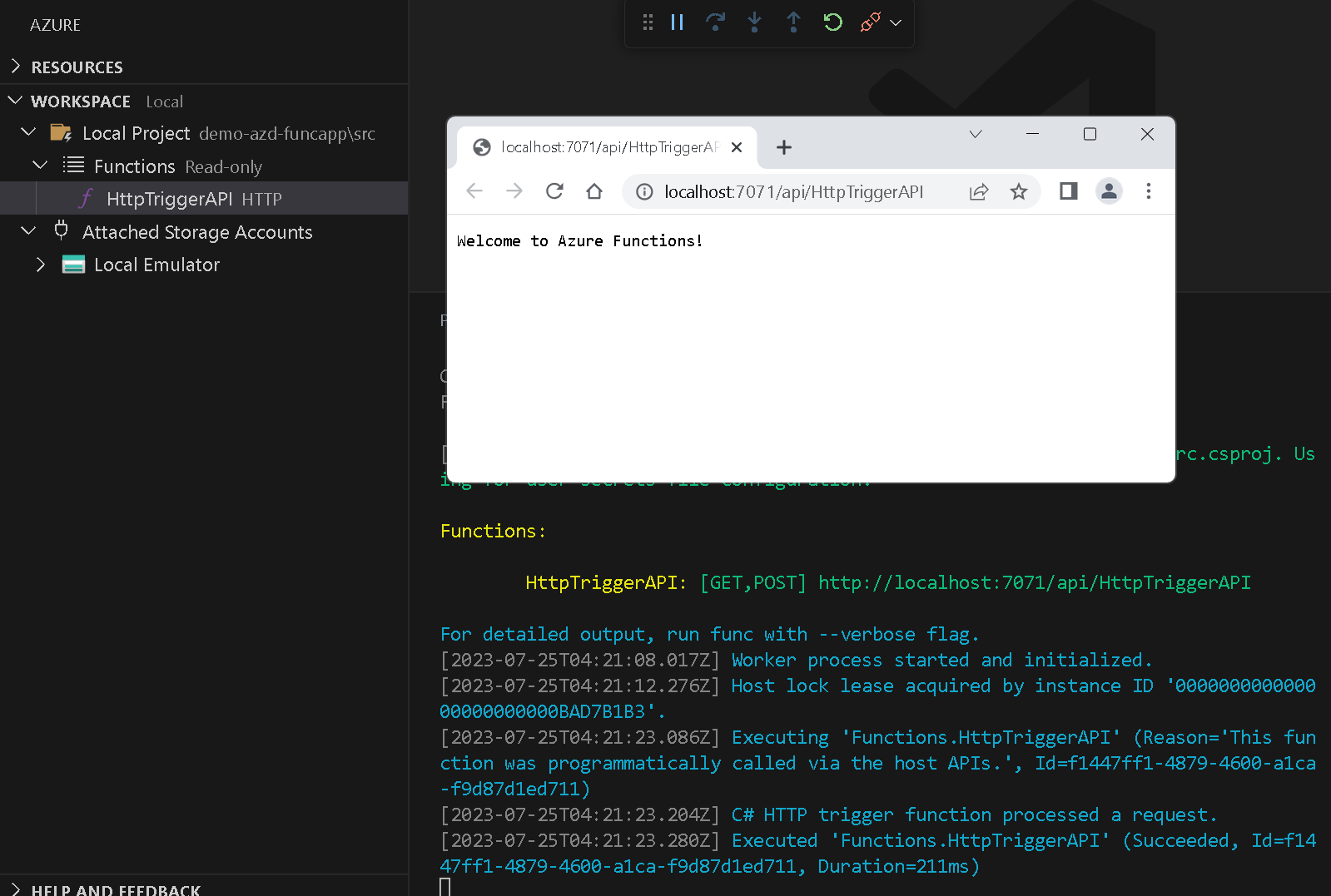This screenshot has height=896, width=1331.
Task: Click the Functions list icon
Action: [x=73, y=165]
